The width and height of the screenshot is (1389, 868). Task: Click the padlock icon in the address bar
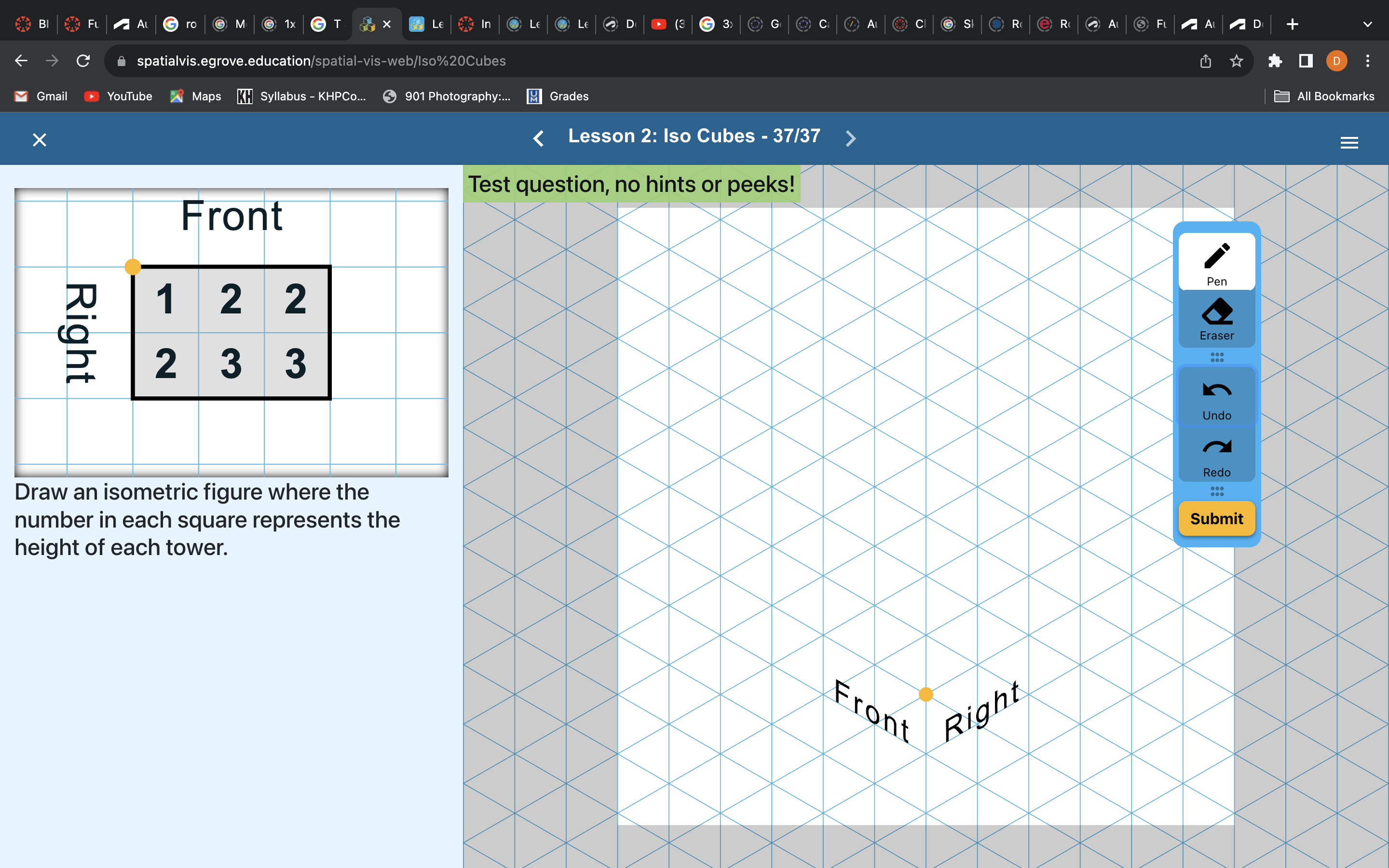point(121,60)
